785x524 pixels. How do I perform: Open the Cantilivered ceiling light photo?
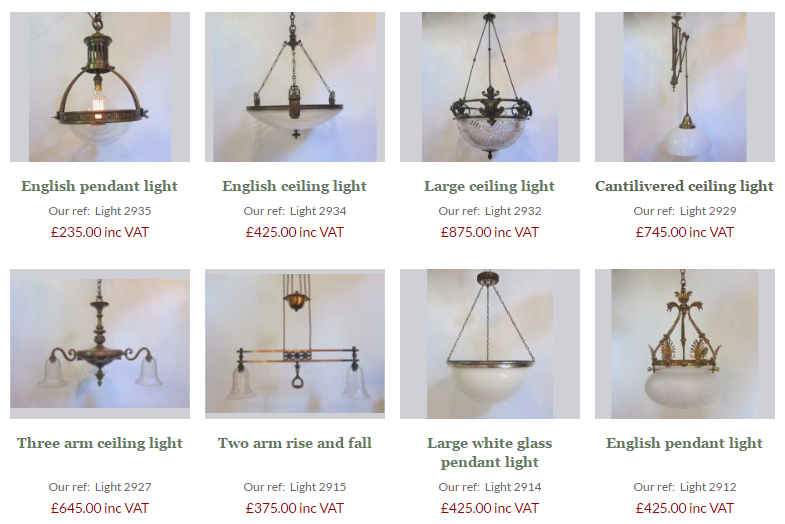point(685,87)
